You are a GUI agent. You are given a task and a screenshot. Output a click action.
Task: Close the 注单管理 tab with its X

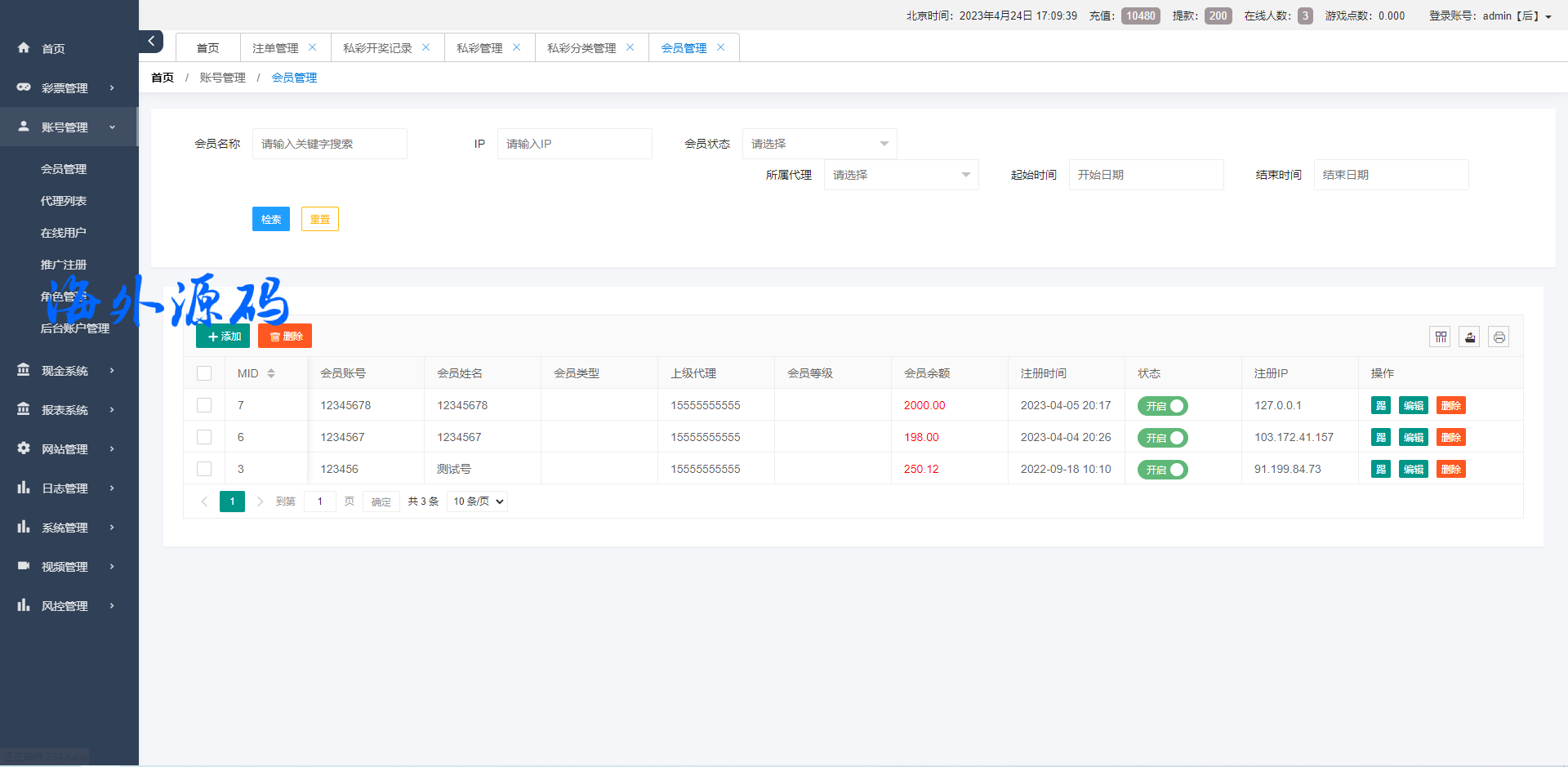click(x=312, y=47)
